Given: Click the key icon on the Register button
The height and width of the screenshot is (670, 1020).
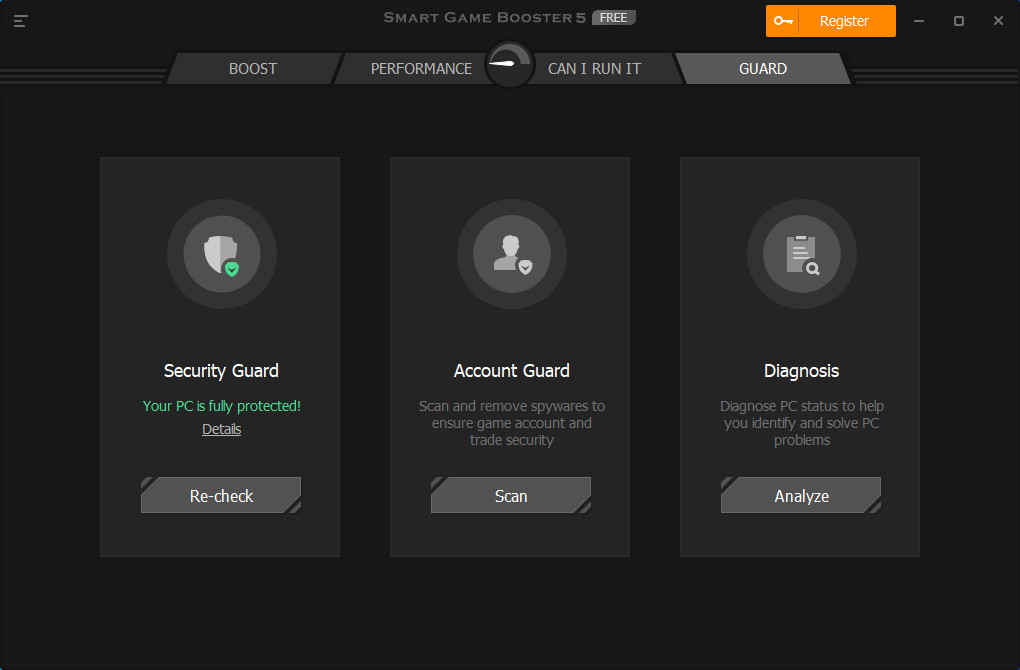Looking at the screenshot, I should tap(785, 20).
